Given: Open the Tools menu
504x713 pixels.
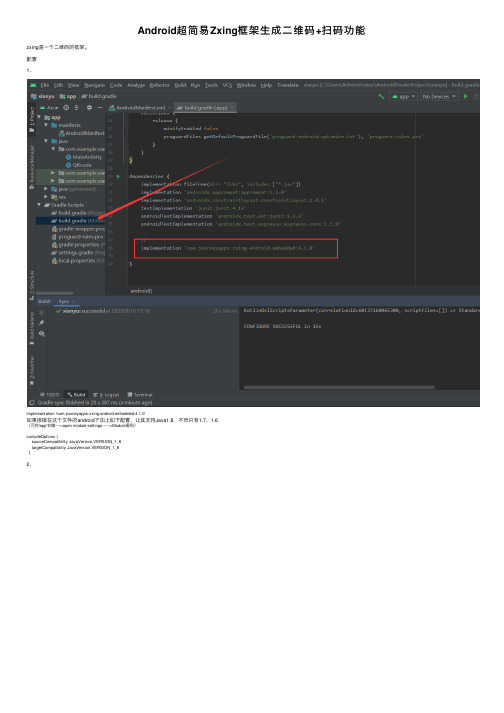Looking at the screenshot, I should [211, 85].
